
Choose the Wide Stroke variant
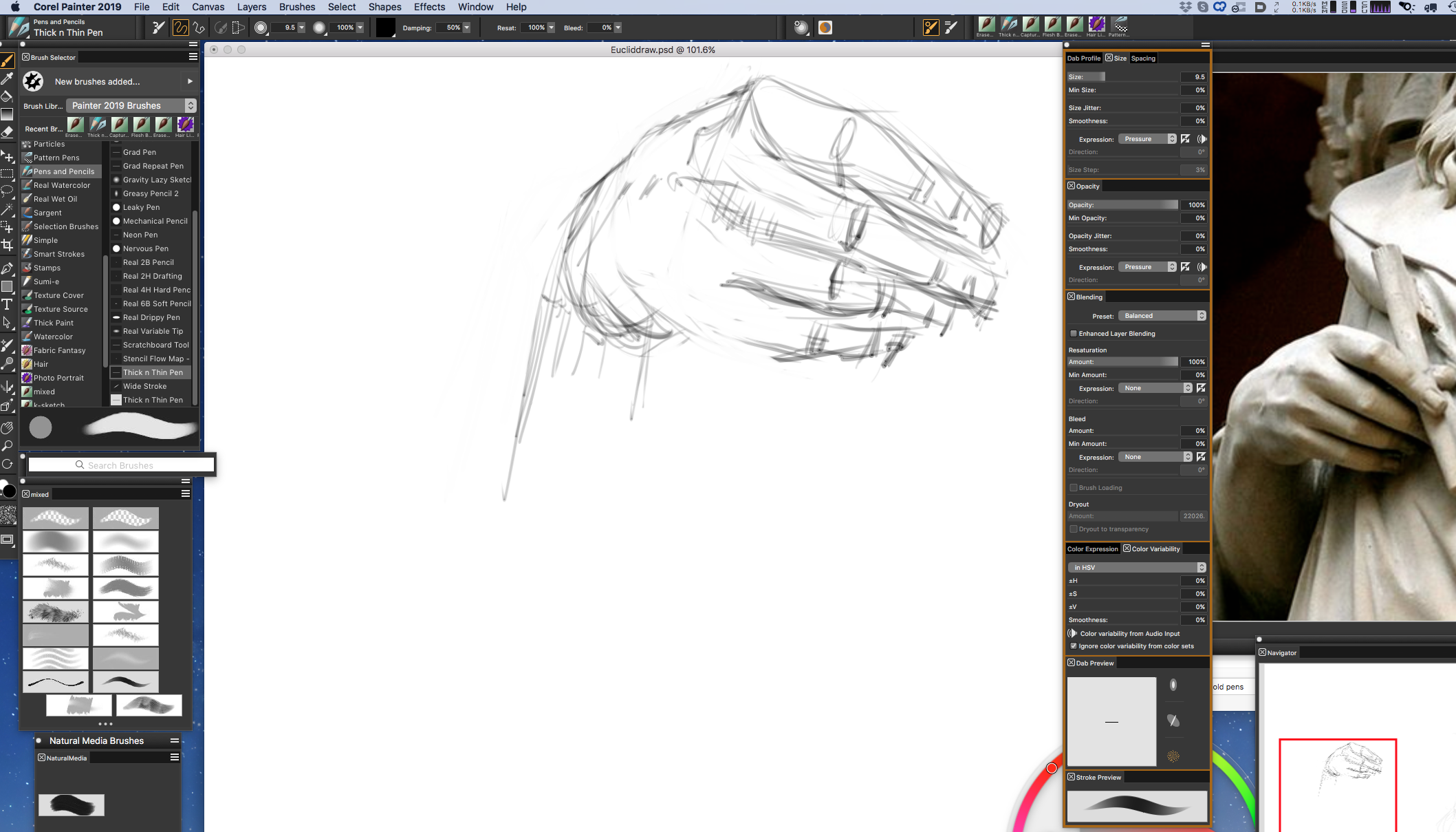[151, 386]
